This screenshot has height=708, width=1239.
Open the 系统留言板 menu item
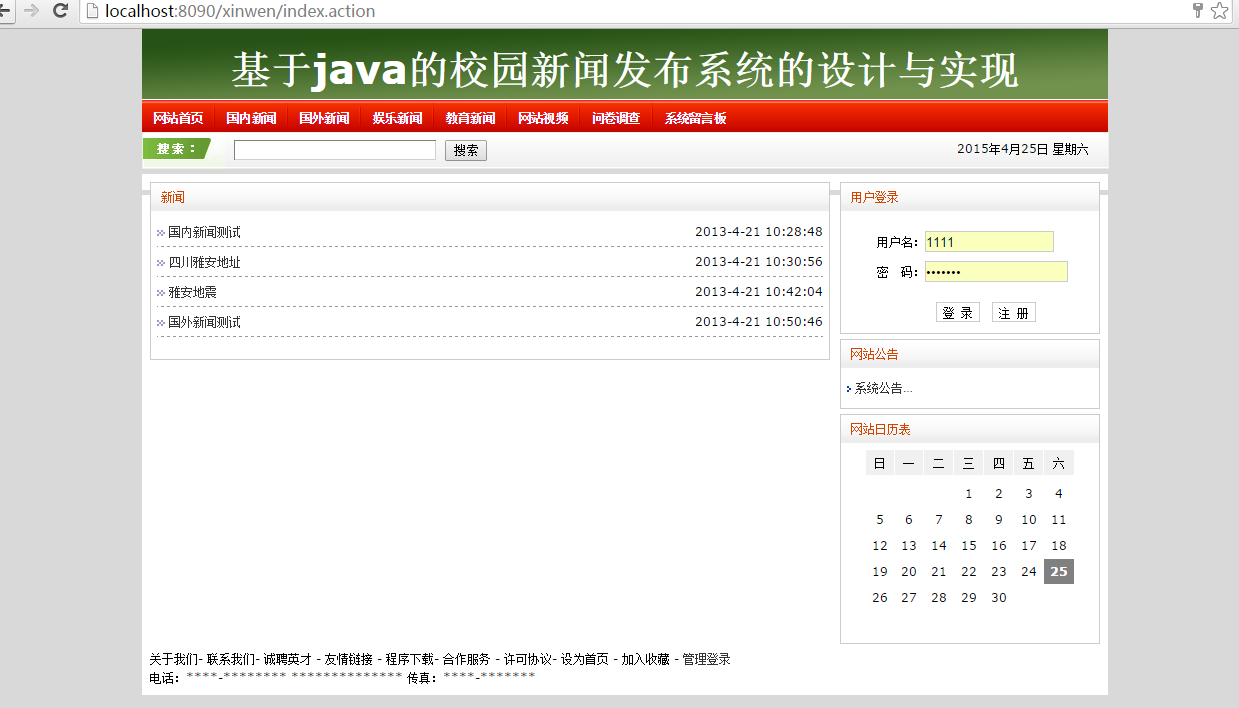pos(696,118)
